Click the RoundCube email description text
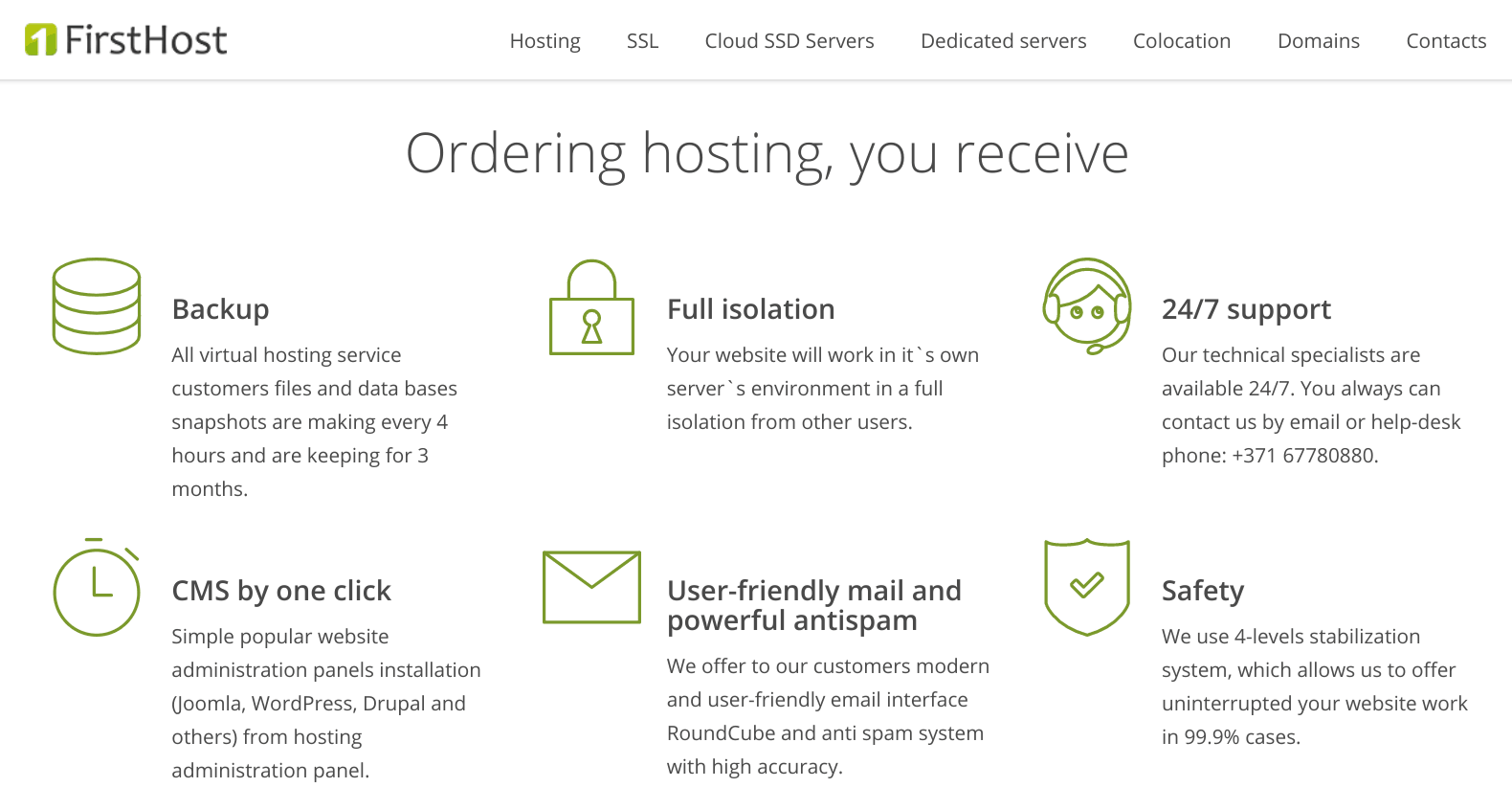Image resolution: width=1512 pixels, height=810 pixels. 828,716
